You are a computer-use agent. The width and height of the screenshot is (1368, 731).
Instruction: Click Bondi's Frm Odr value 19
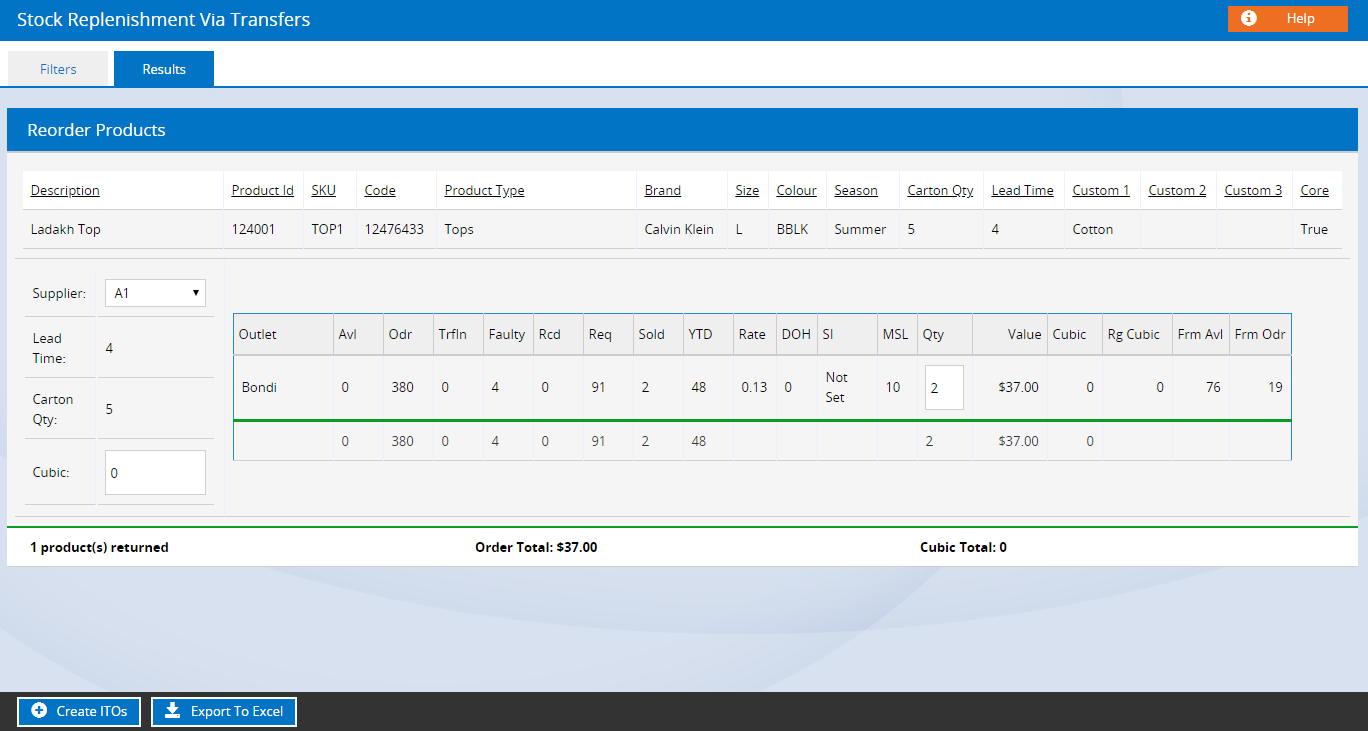pos(1275,387)
